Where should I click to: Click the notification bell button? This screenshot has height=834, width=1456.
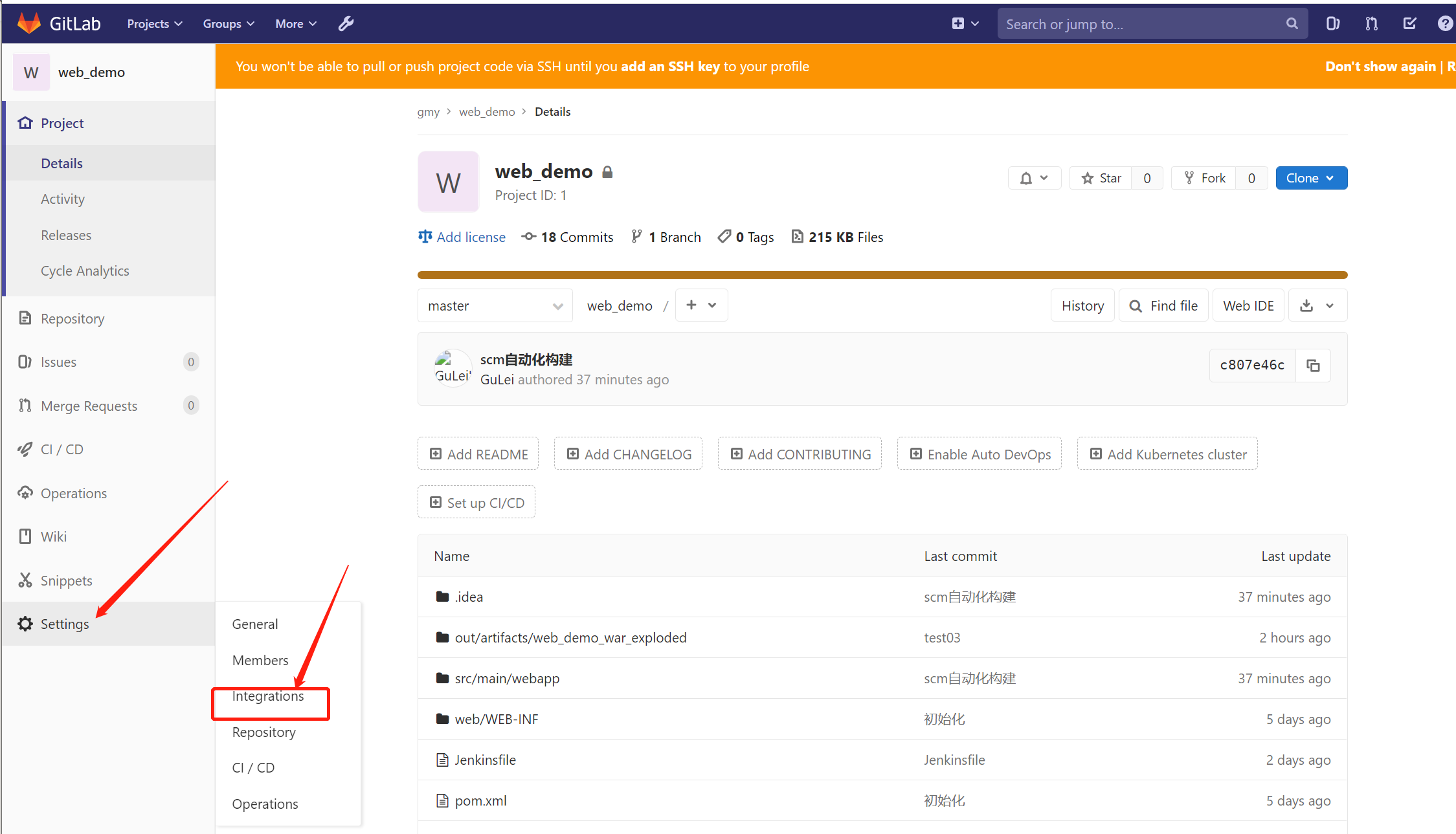pyautogui.click(x=1034, y=178)
